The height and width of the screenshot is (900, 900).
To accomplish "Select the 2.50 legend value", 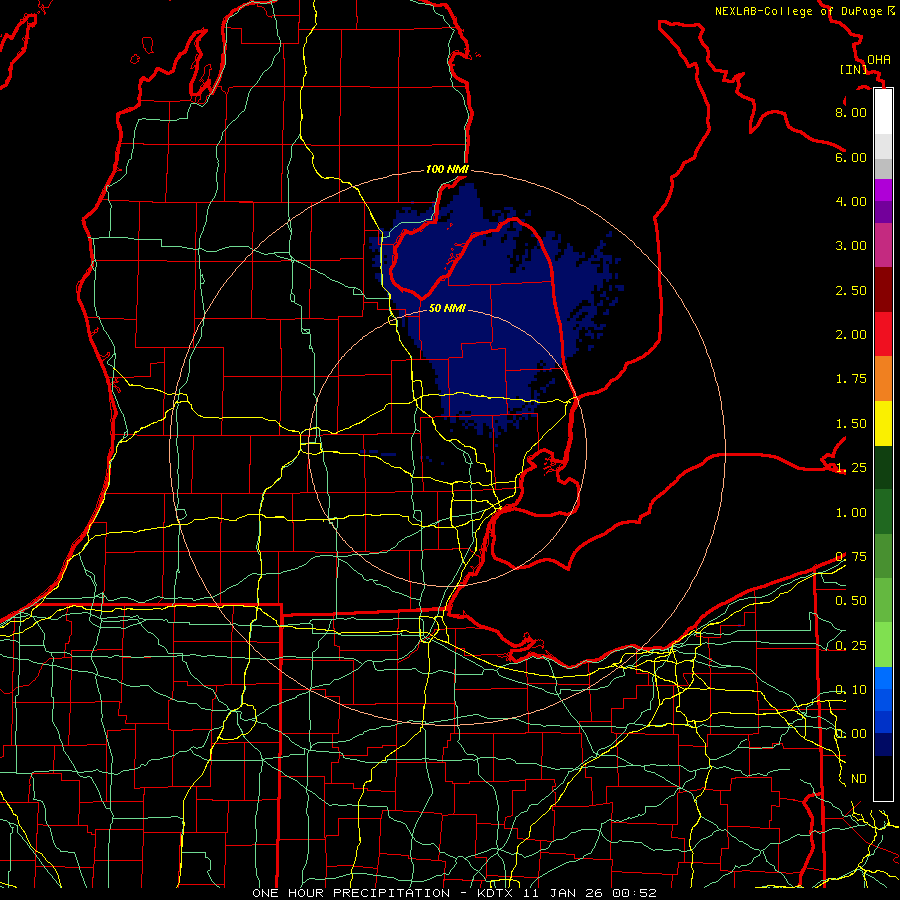I will pos(851,290).
